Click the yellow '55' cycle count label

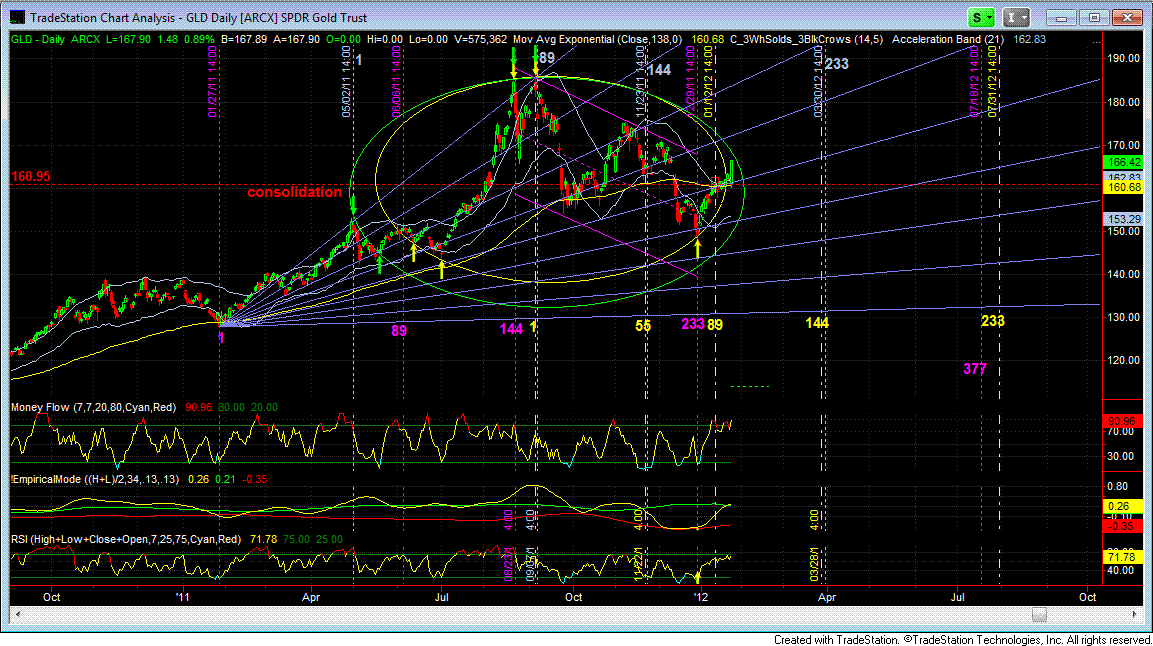click(643, 326)
